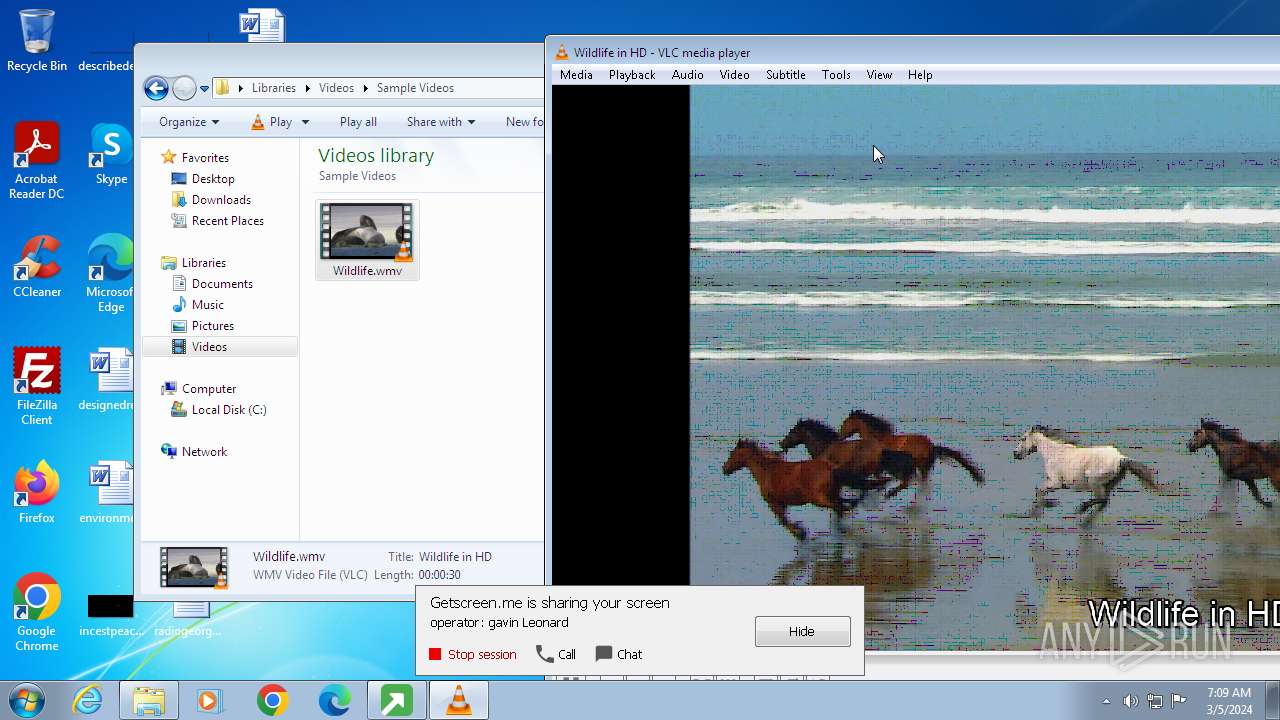The image size is (1280, 720).
Task: Open the VLC Audio menu
Action: point(687,75)
